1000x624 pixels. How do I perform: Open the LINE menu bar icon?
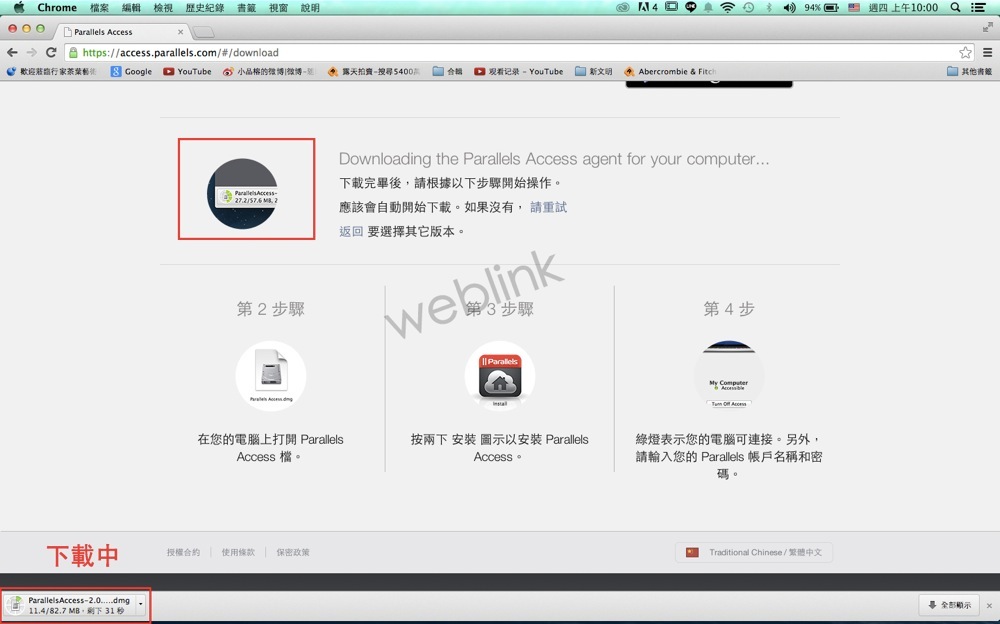tap(690, 8)
